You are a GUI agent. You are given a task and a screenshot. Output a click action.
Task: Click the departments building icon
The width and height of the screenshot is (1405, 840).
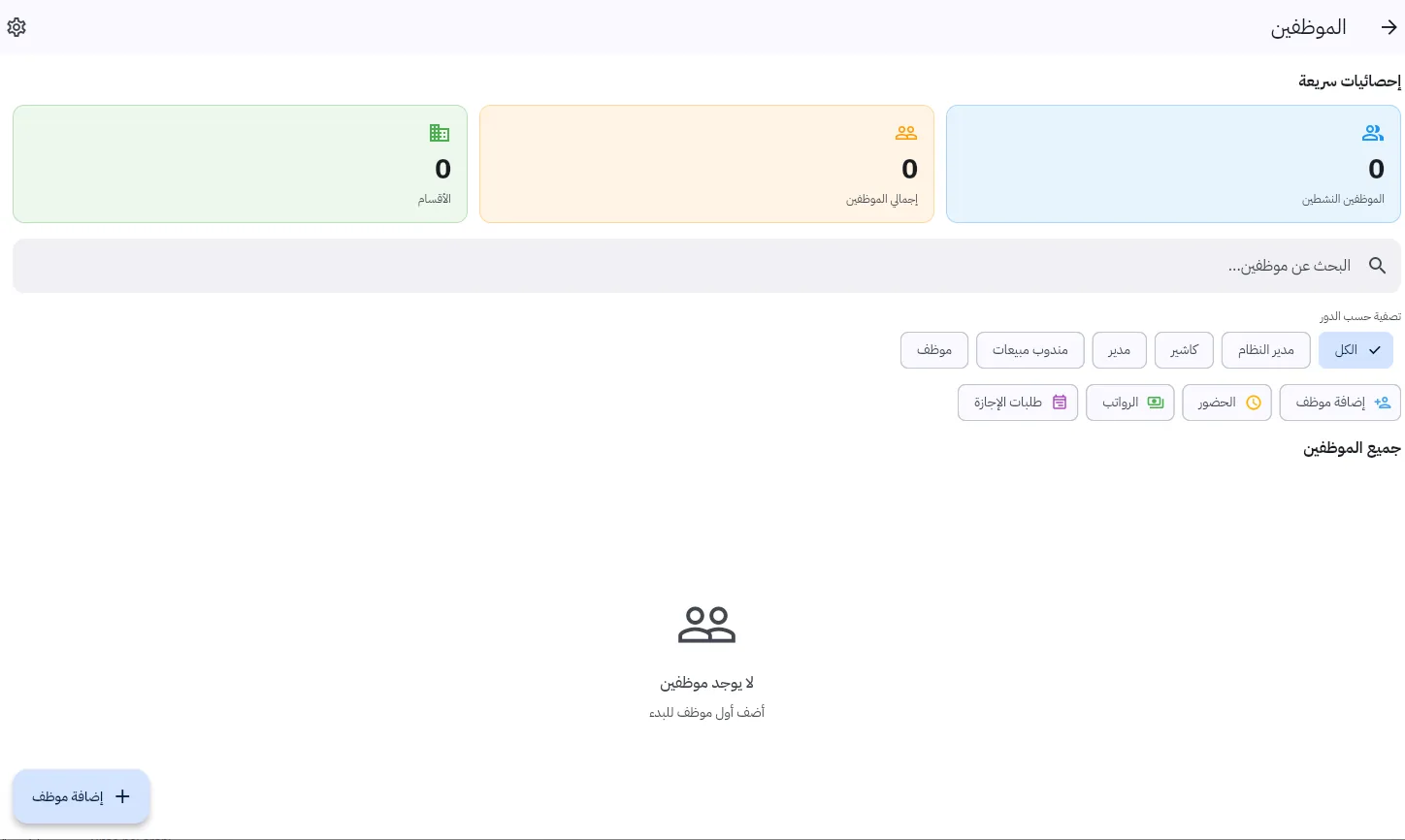point(440,133)
